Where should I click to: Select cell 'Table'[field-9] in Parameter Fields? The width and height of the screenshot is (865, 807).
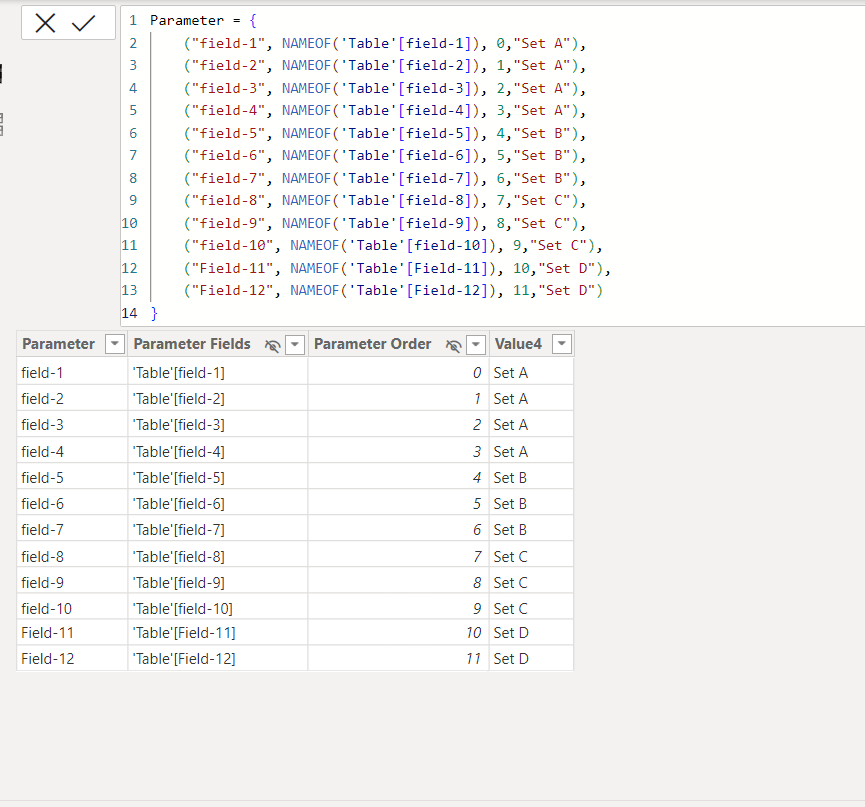(218, 582)
